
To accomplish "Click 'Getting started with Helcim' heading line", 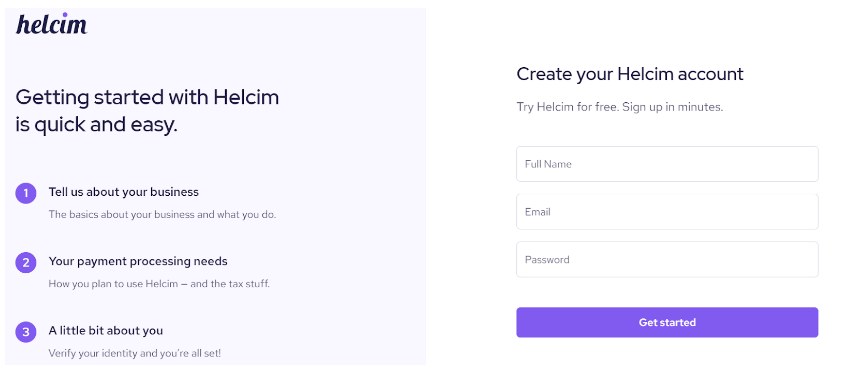I will click(147, 97).
